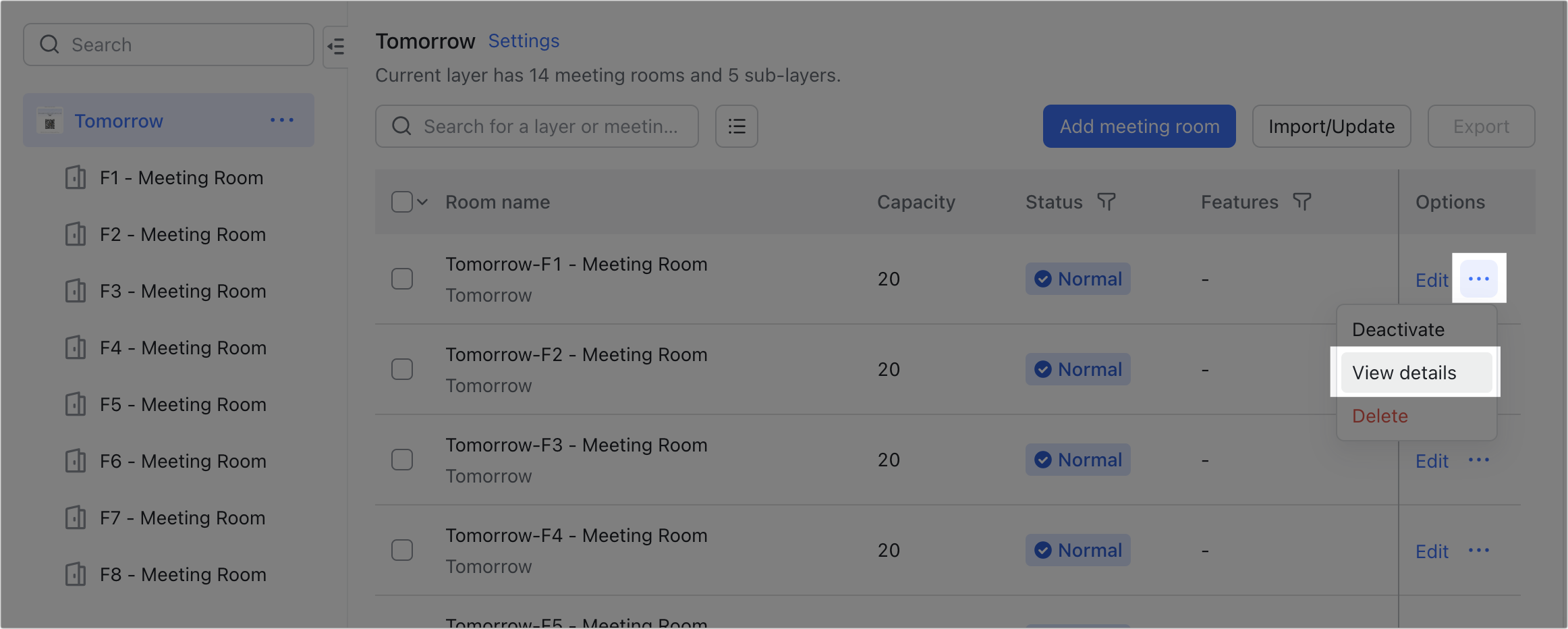The width and height of the screenshot is (1568, 629).
Task: Click the room icon beside F1 - Meeting Room
Action: click(x=76, y=177)
